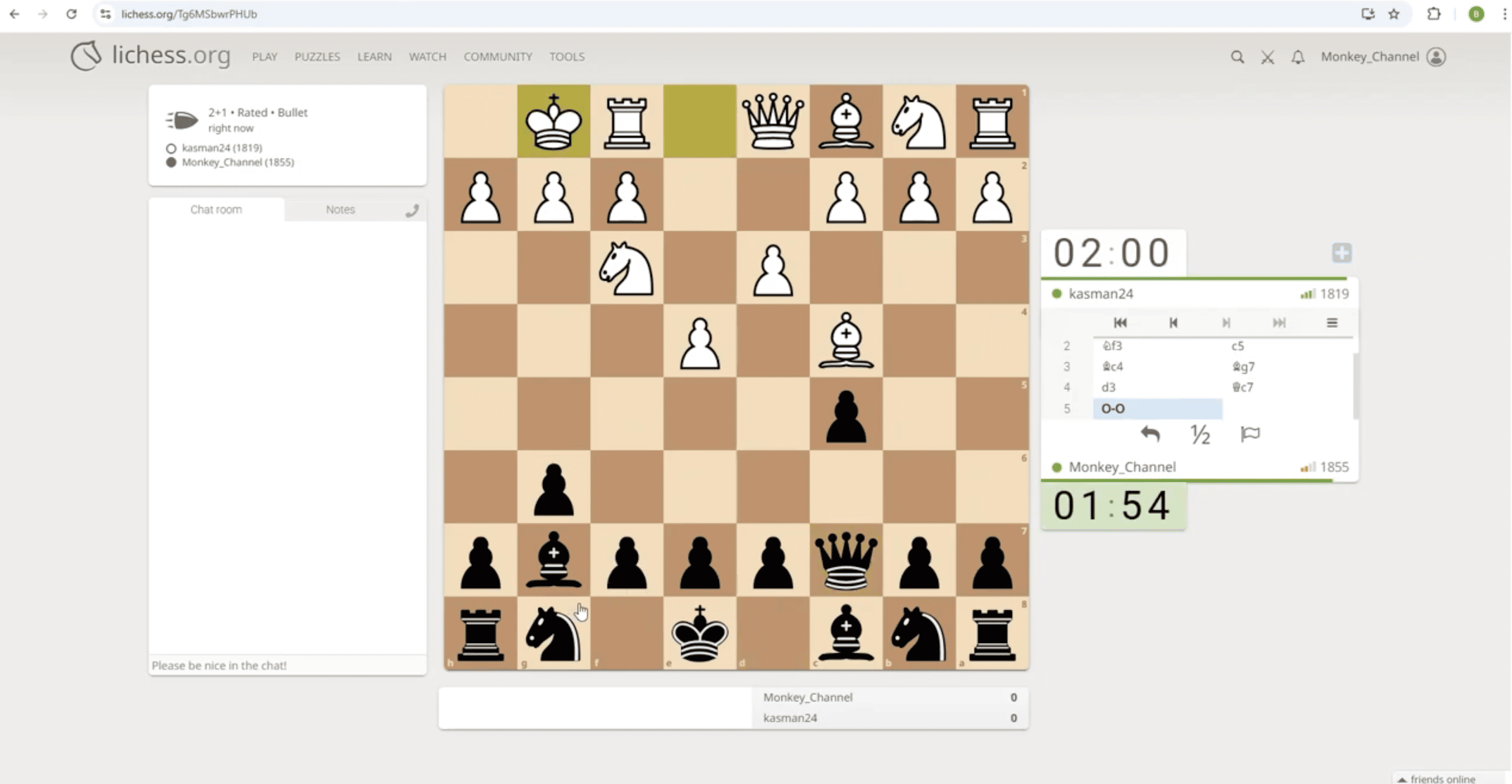Screen dimensions: 1512x784
Task: Open the PUZZLES menu
Action: (x=317, y=57)
